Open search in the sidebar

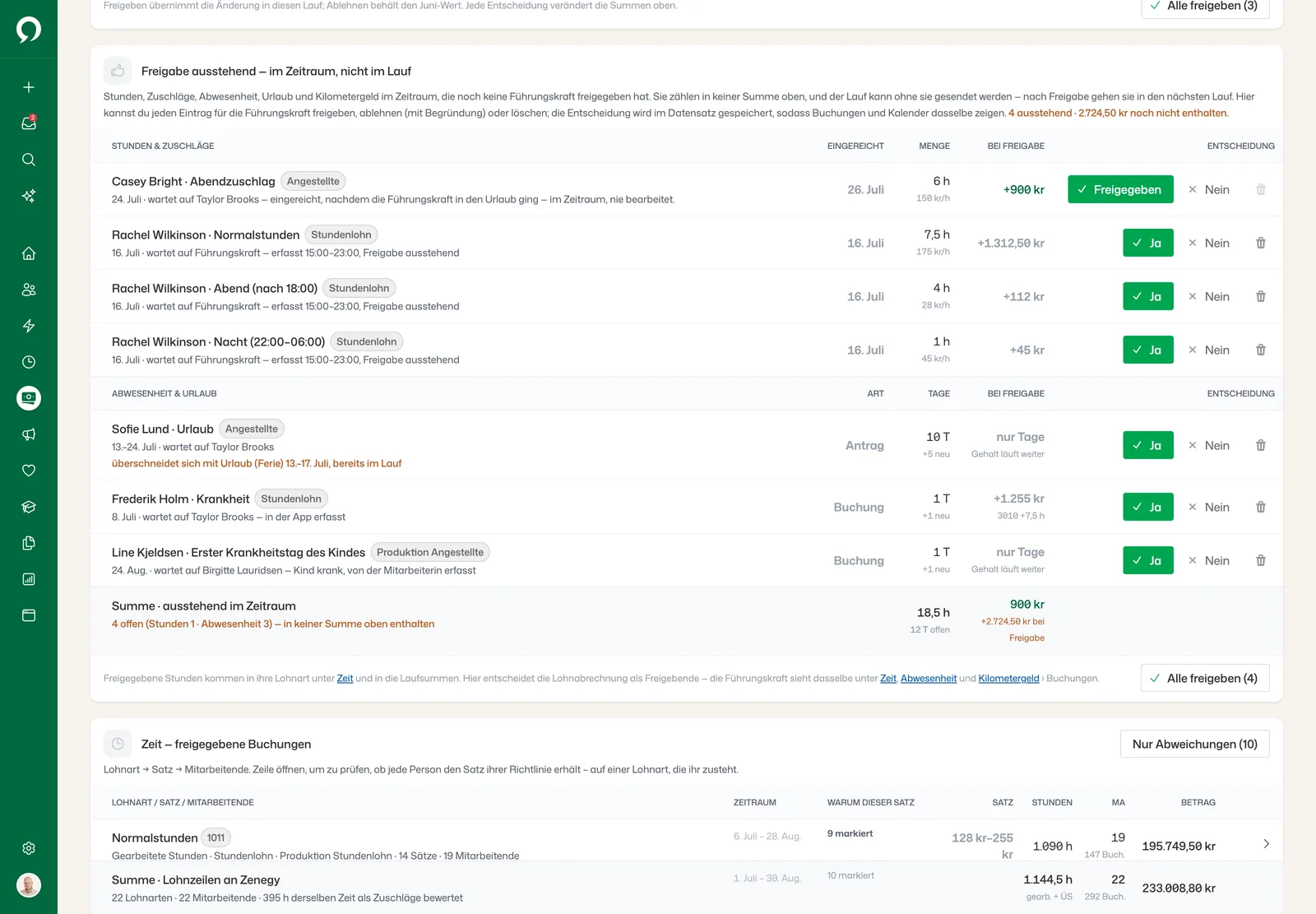click(29, 160)
